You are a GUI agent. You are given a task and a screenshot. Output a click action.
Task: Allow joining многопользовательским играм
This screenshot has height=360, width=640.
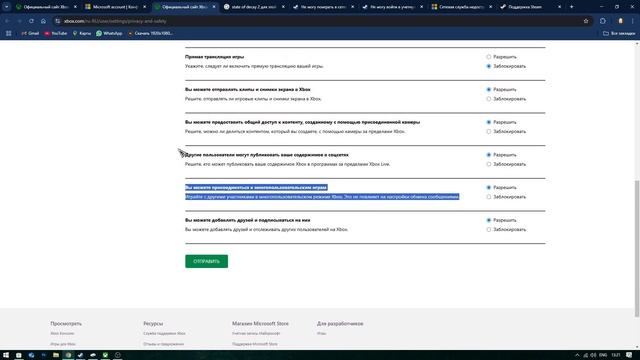(489, 187)
